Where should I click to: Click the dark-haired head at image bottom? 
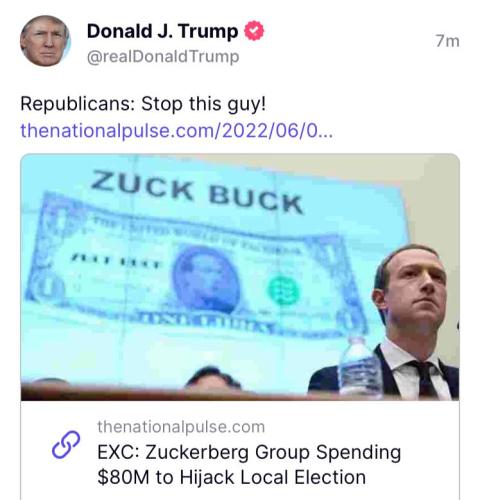click(213, 378)
